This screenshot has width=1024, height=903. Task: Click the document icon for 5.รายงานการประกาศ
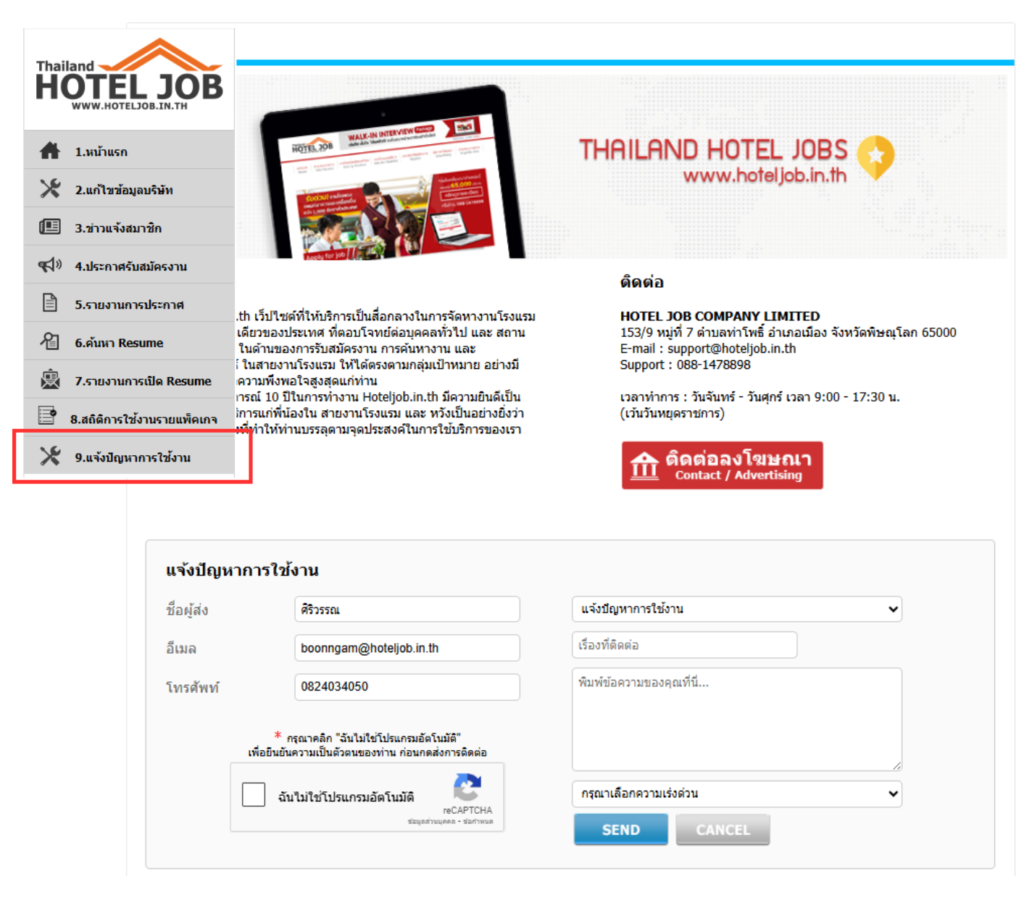click(50, 303)
